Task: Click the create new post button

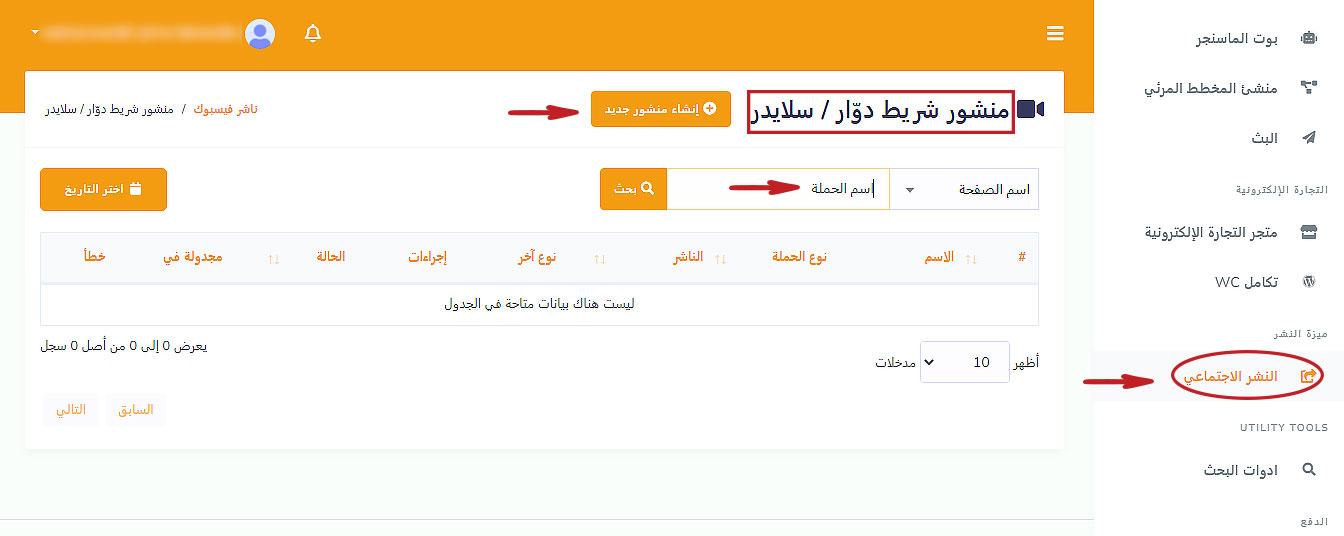Action: [x=661, y=109]
